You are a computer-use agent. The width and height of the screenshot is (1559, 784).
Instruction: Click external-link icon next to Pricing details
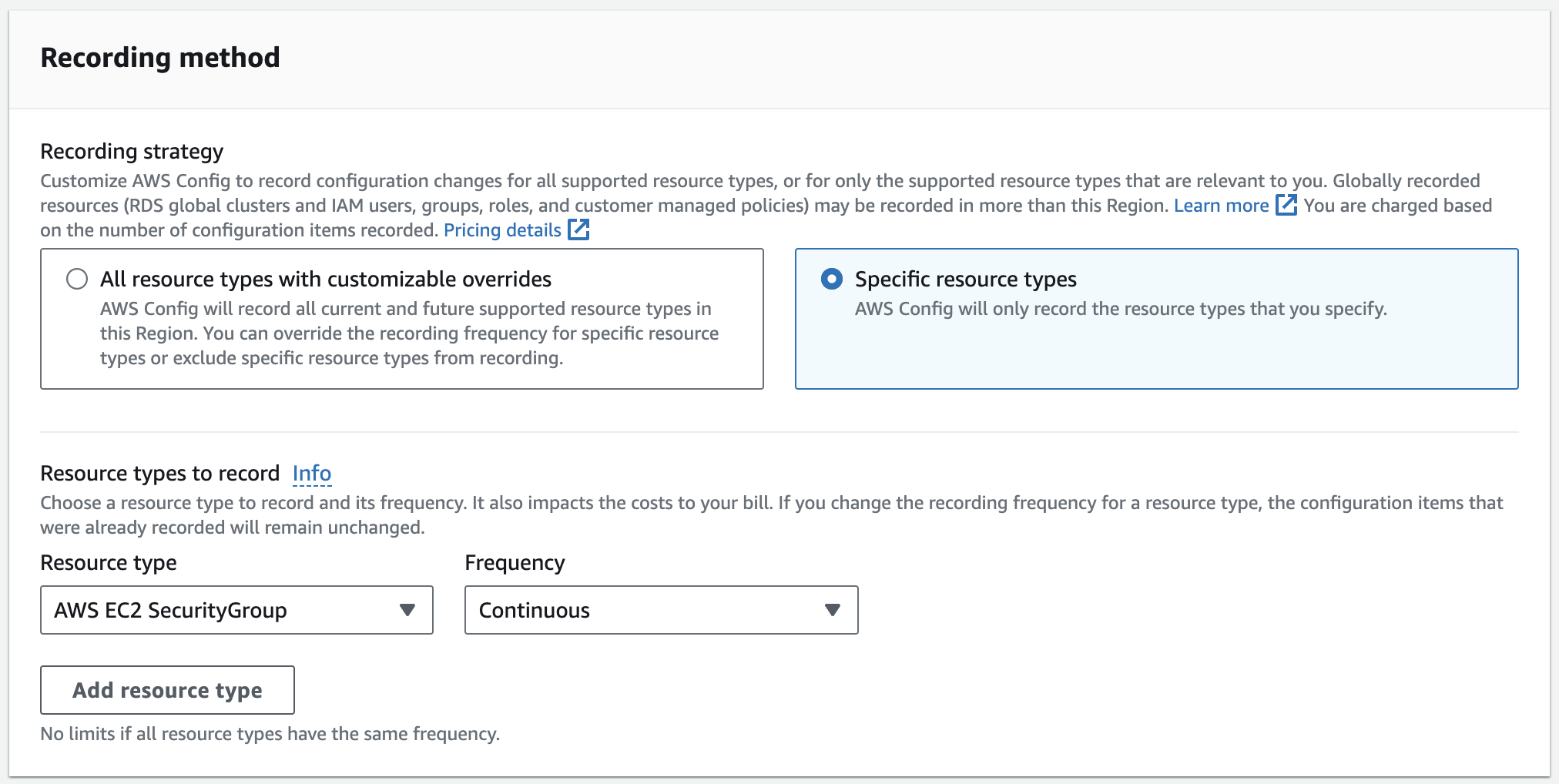[x=578, y=230]
